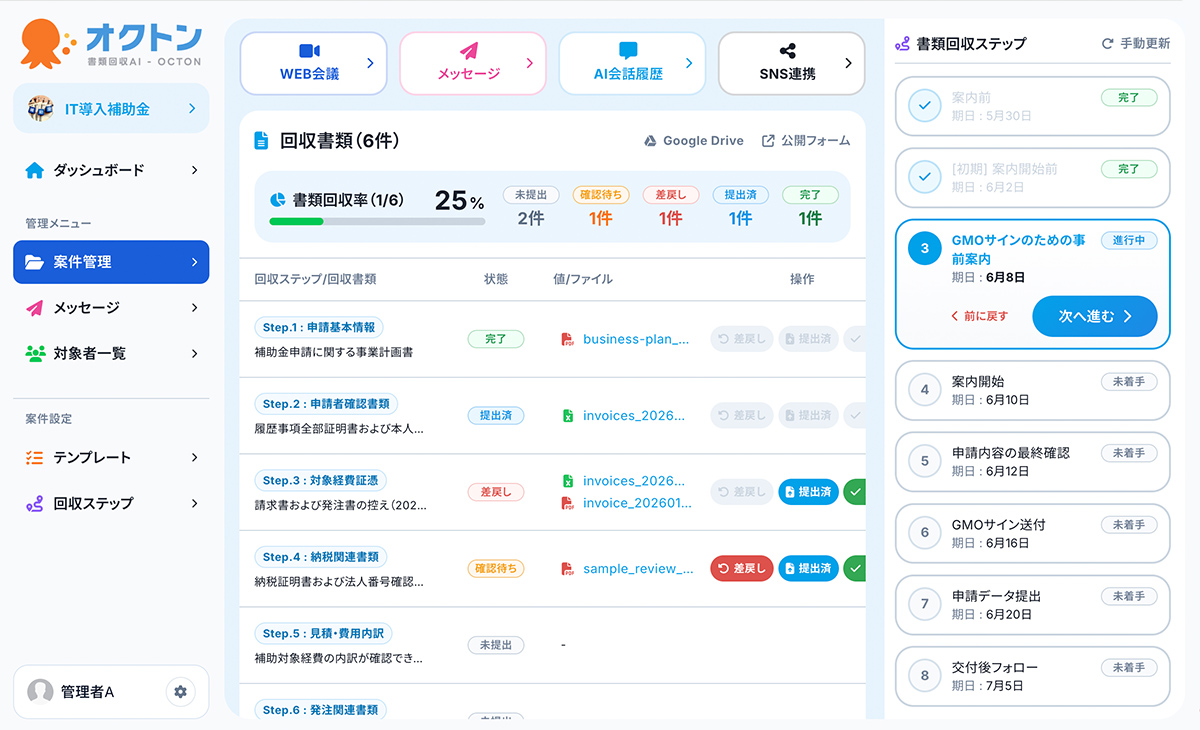The image size is (1200, 730).
Task: Click the Step.1：申請基本情報 tag
Action: (x=319, y=328)
